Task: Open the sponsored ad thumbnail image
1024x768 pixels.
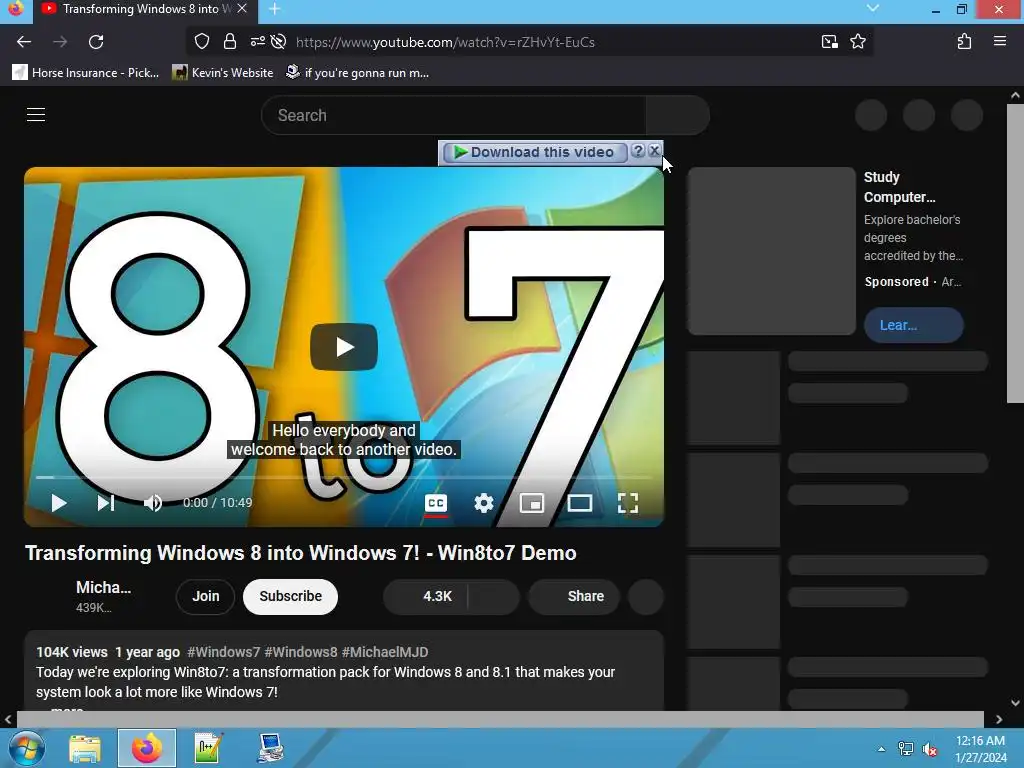Action: pyautogui.click(x=772, y=251)
